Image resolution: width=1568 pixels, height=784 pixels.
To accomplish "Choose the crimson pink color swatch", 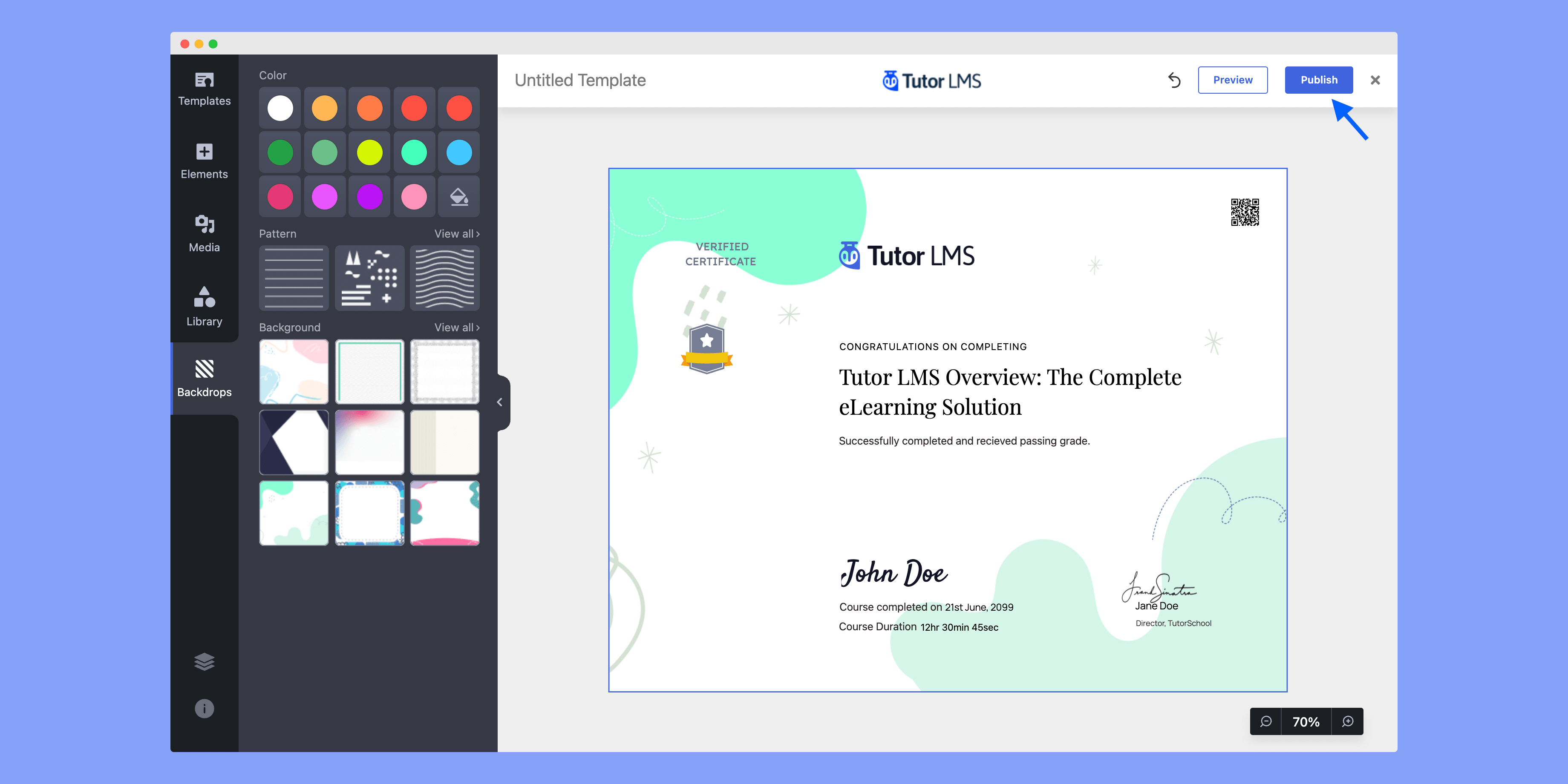I will point(280,197).
